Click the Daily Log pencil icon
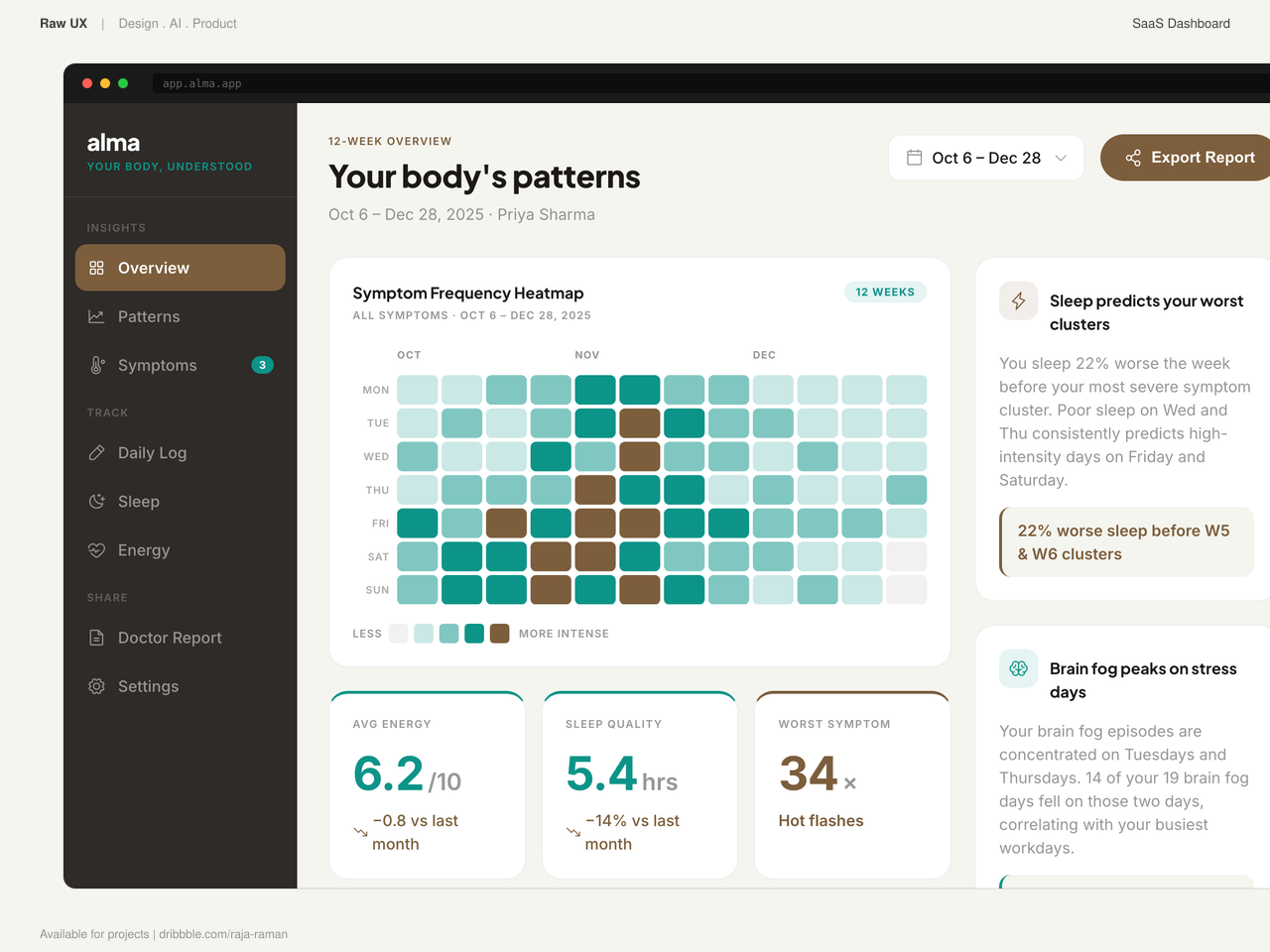Image resolution: width=1270 pixels, height=952 pixels. point(96,452)
